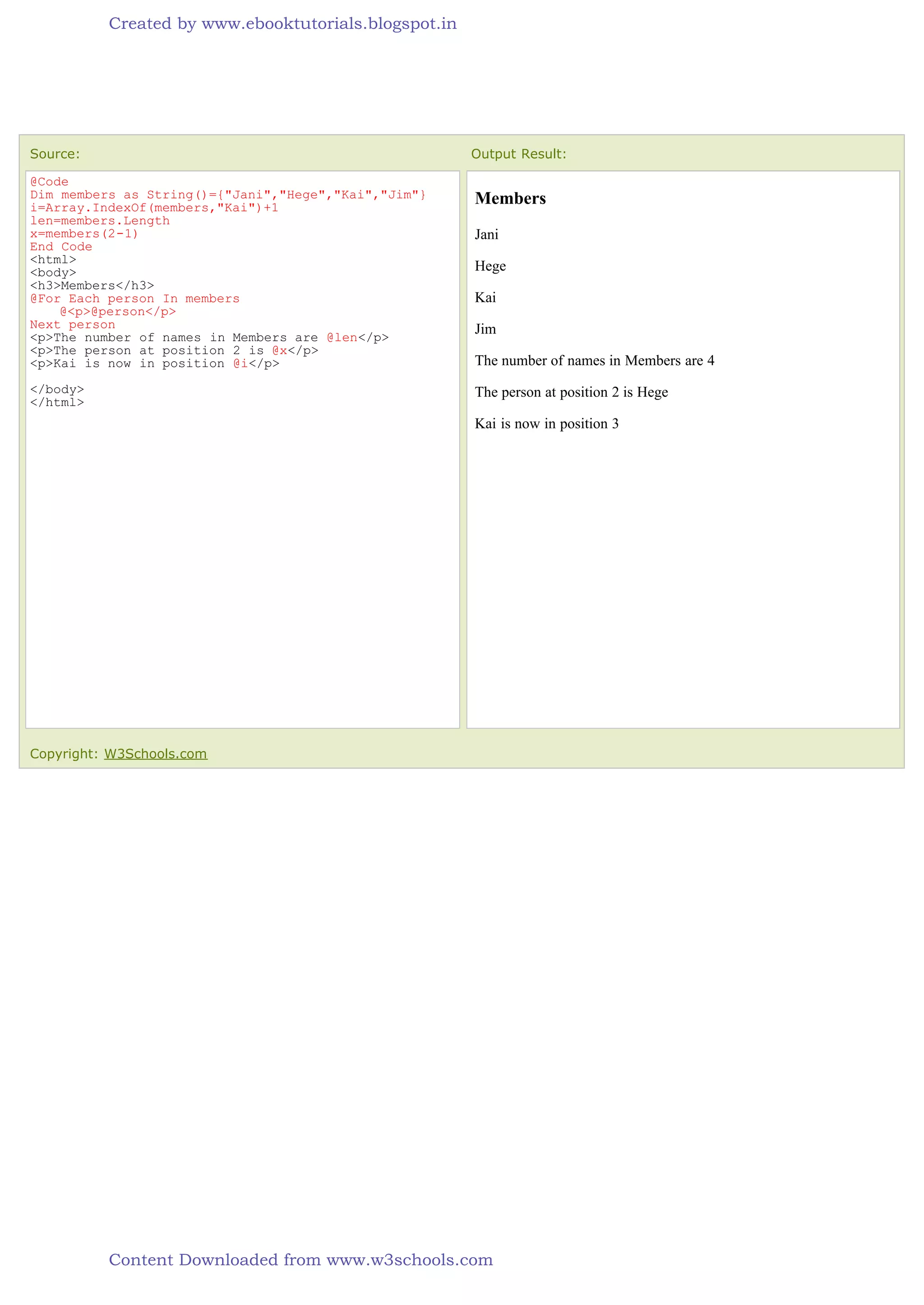Click the source line ending with '@i</p>'
924x1305 pixels.
point(155,364)
